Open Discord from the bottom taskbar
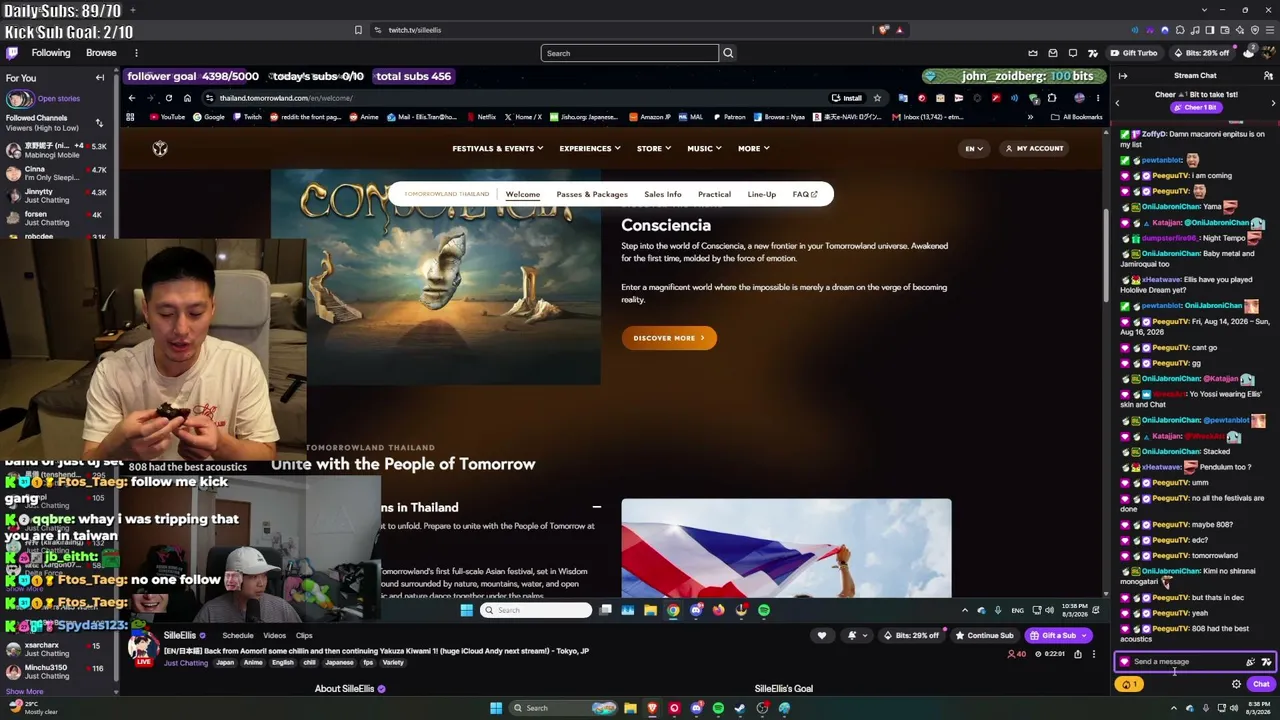Screen dimensions: 1280x720 pyautogui.click(x=696, y=708)
